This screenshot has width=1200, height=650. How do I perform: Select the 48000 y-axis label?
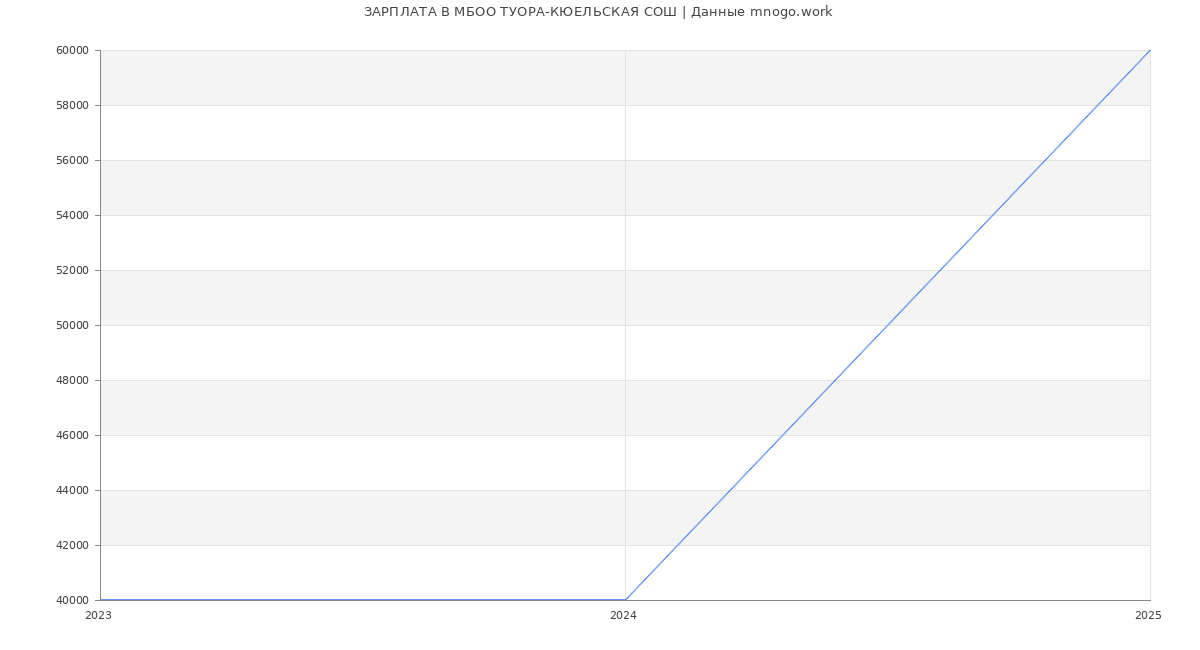point(73,380)
